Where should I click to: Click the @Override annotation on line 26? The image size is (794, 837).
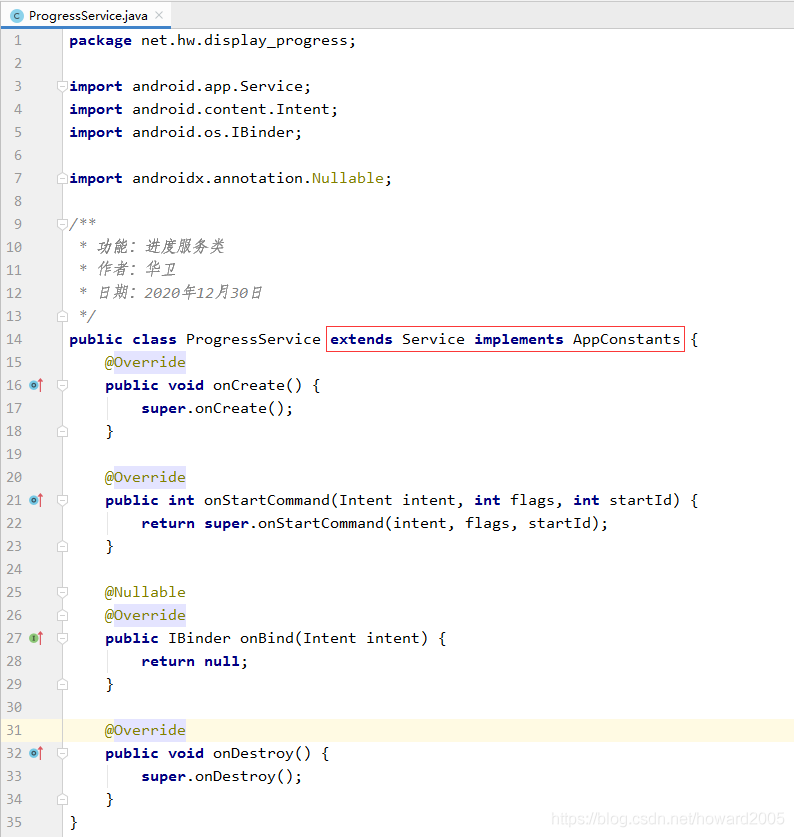(145, 615)
